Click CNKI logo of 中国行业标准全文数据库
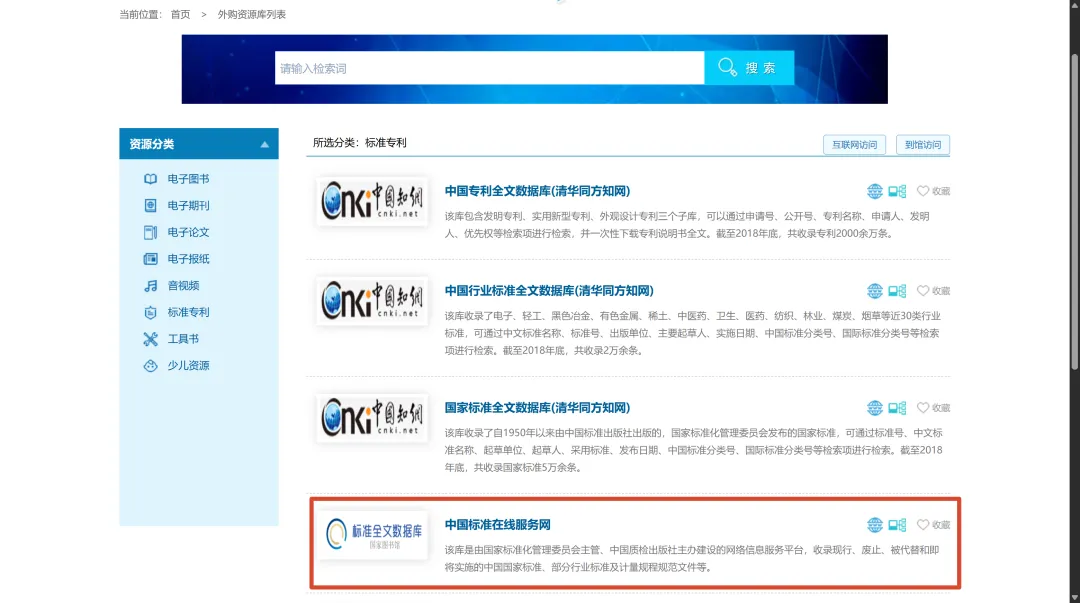 [x=372, y=300]
